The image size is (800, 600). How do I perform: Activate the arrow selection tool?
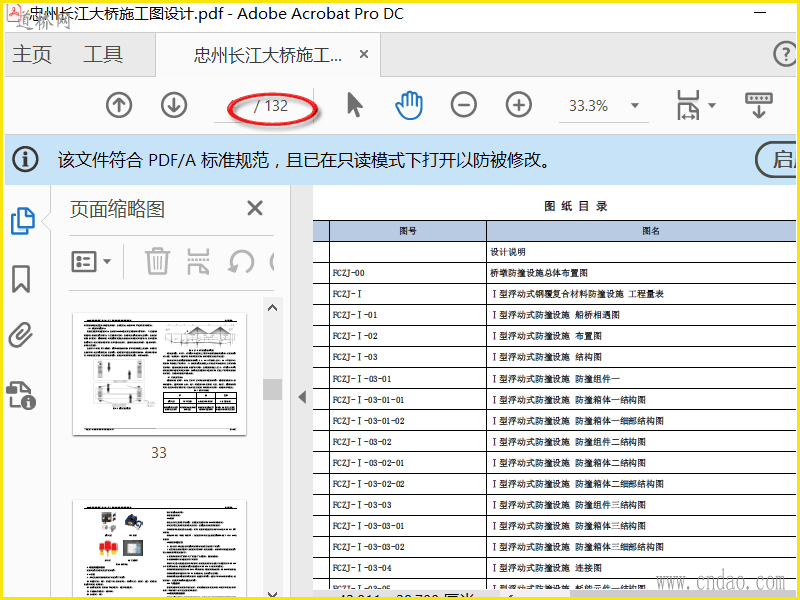coord(355,106)
